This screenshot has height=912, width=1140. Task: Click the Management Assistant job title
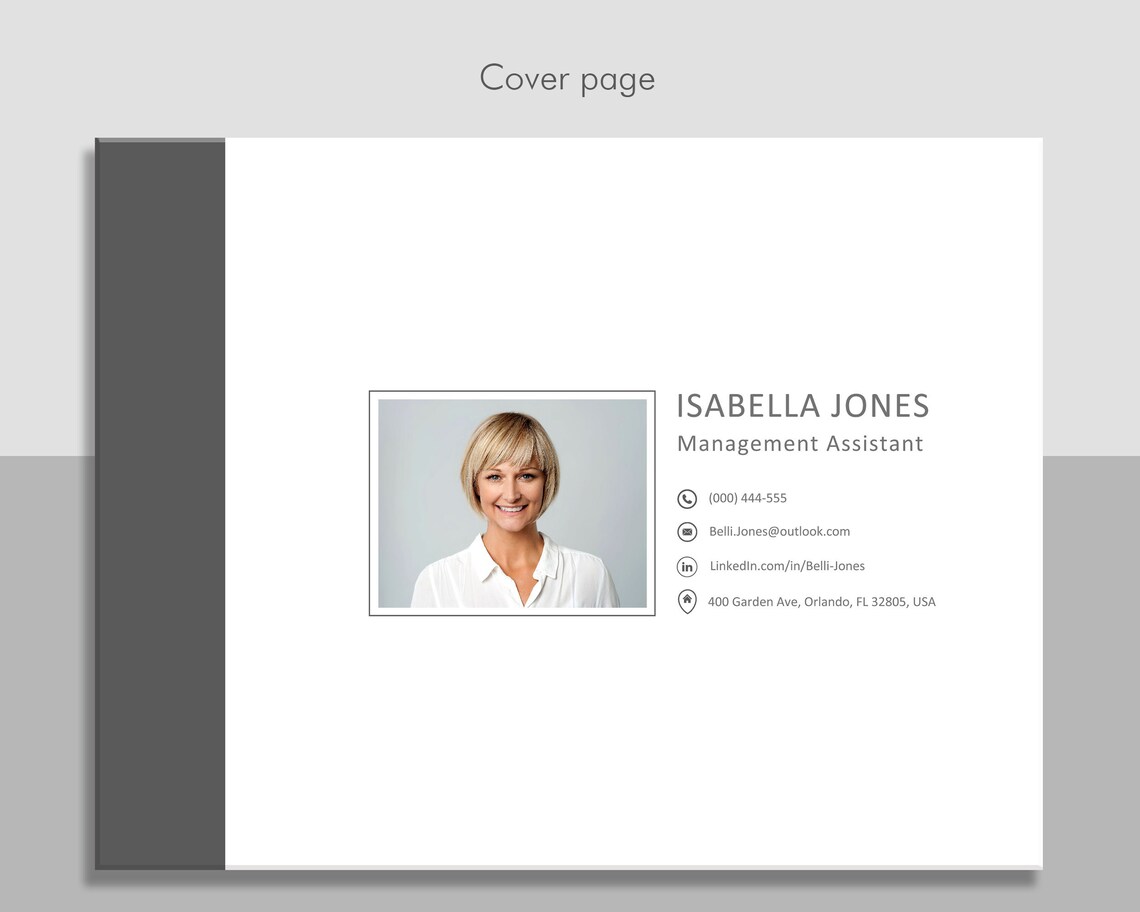[x=800, y=443]
